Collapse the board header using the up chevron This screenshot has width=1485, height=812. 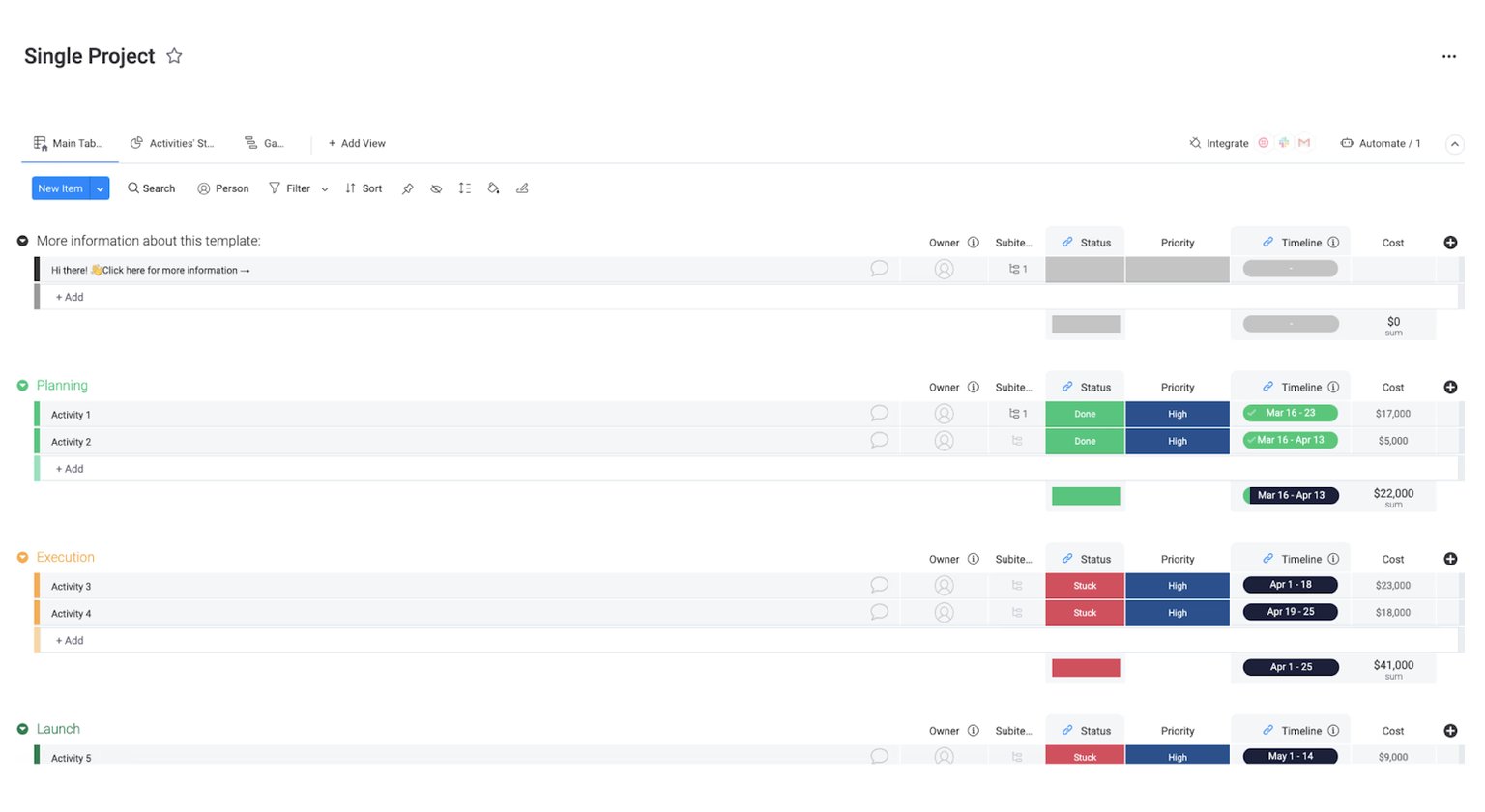[1454, 144]
